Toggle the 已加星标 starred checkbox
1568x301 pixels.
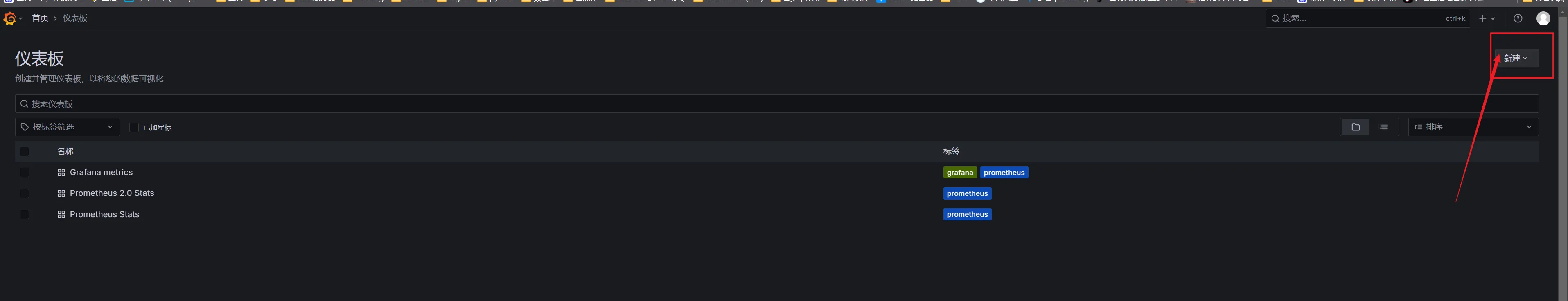pos(134,127)
